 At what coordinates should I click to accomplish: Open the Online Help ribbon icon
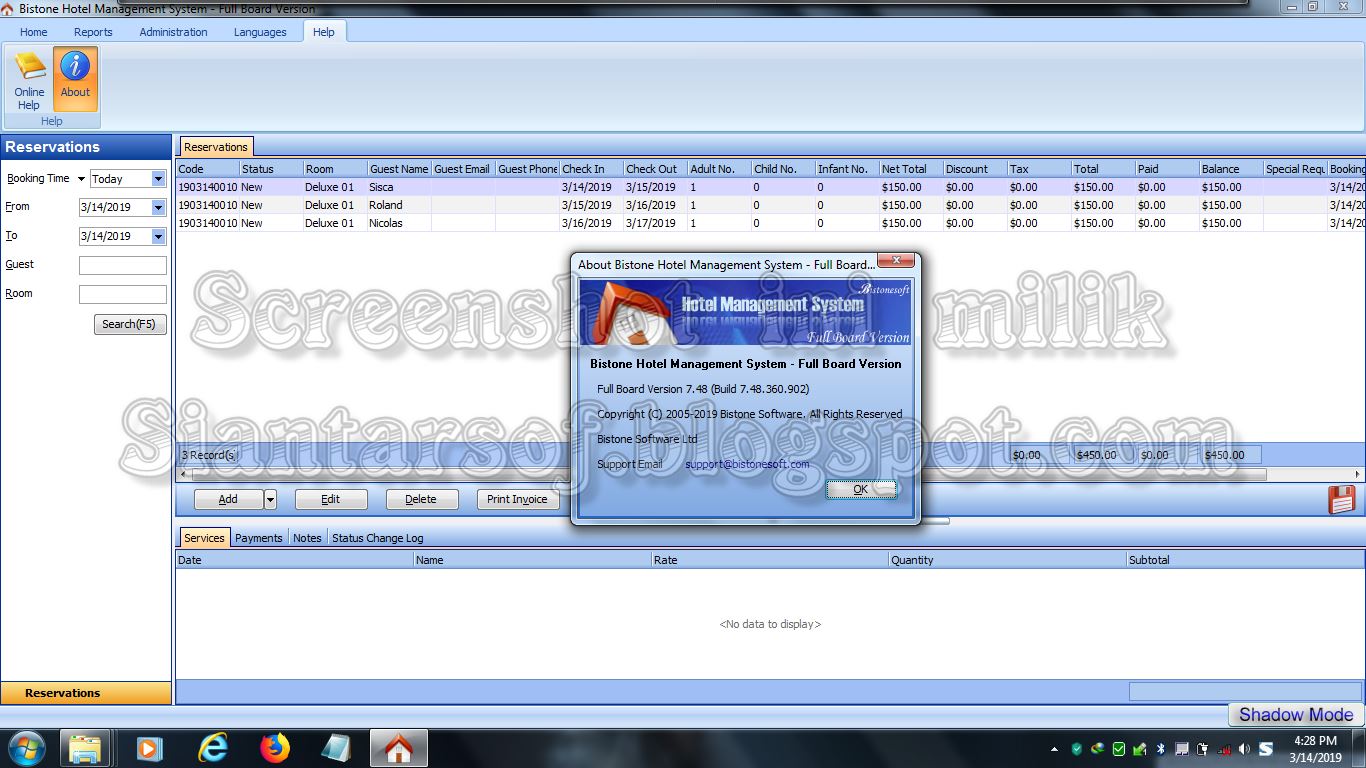click(x=29, y=80)
